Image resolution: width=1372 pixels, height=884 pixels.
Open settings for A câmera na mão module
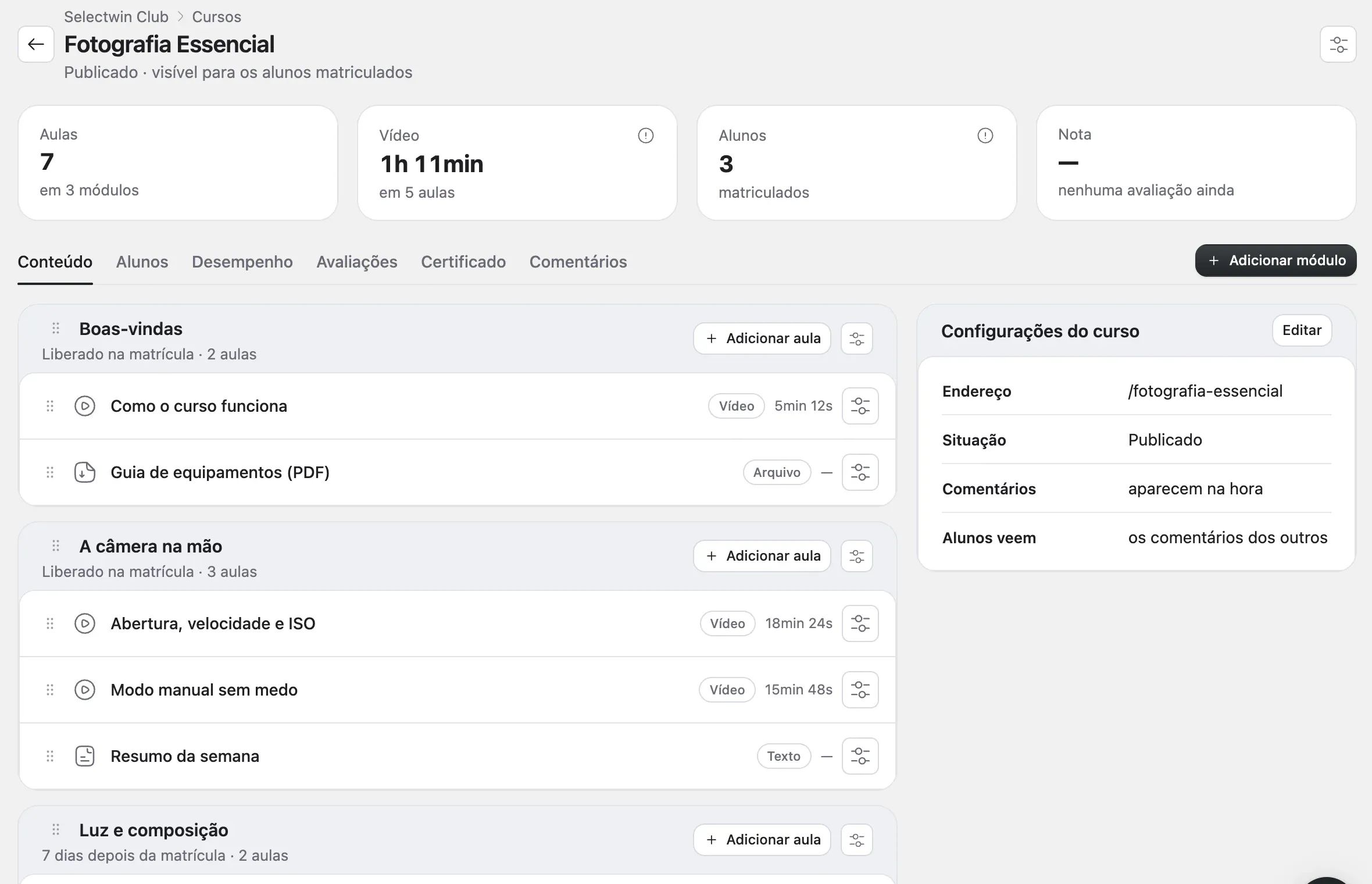tap(857, 556)
